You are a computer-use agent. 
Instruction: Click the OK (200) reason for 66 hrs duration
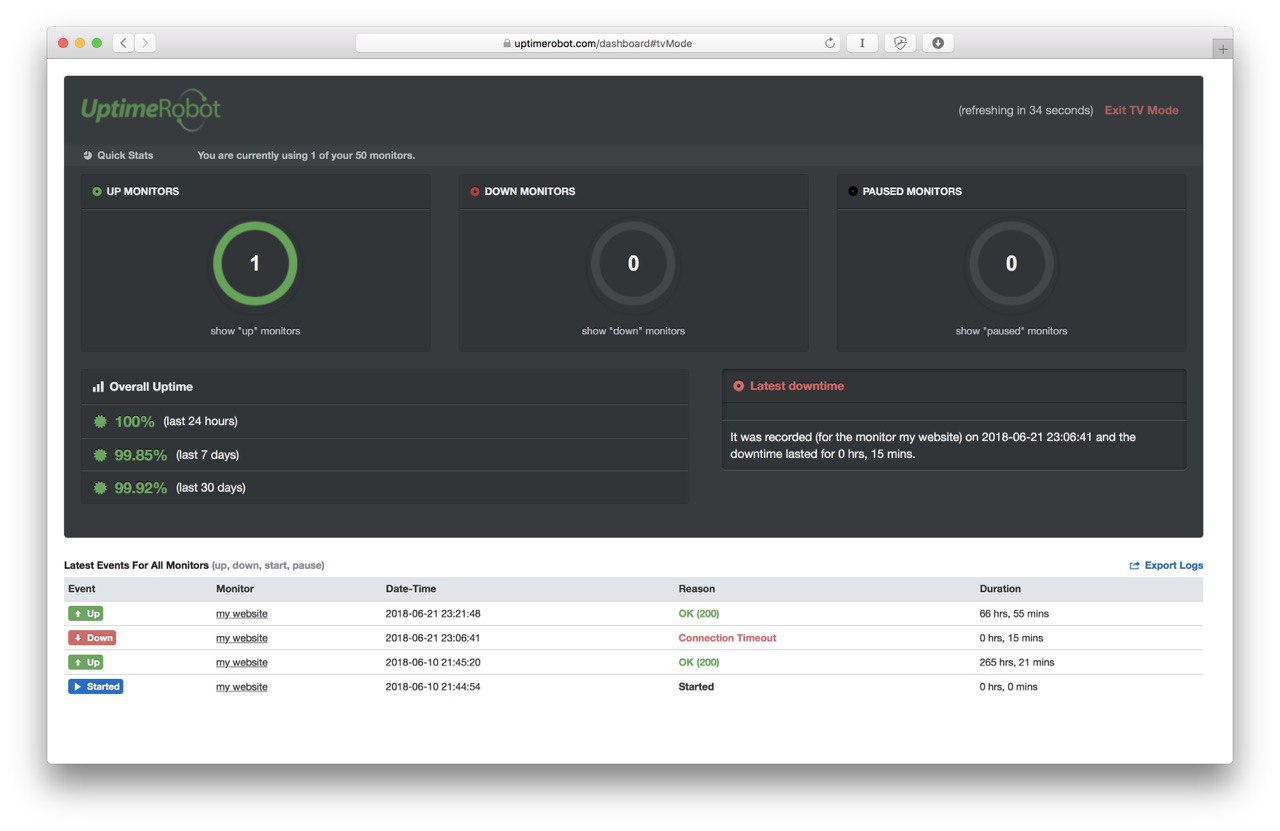[699, 614]
